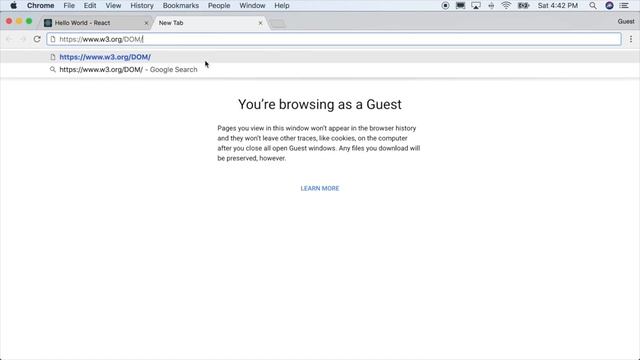Click the Siri icon in menu bar
The height and width of the screenshot is (360, 640).
click(609, 5)
